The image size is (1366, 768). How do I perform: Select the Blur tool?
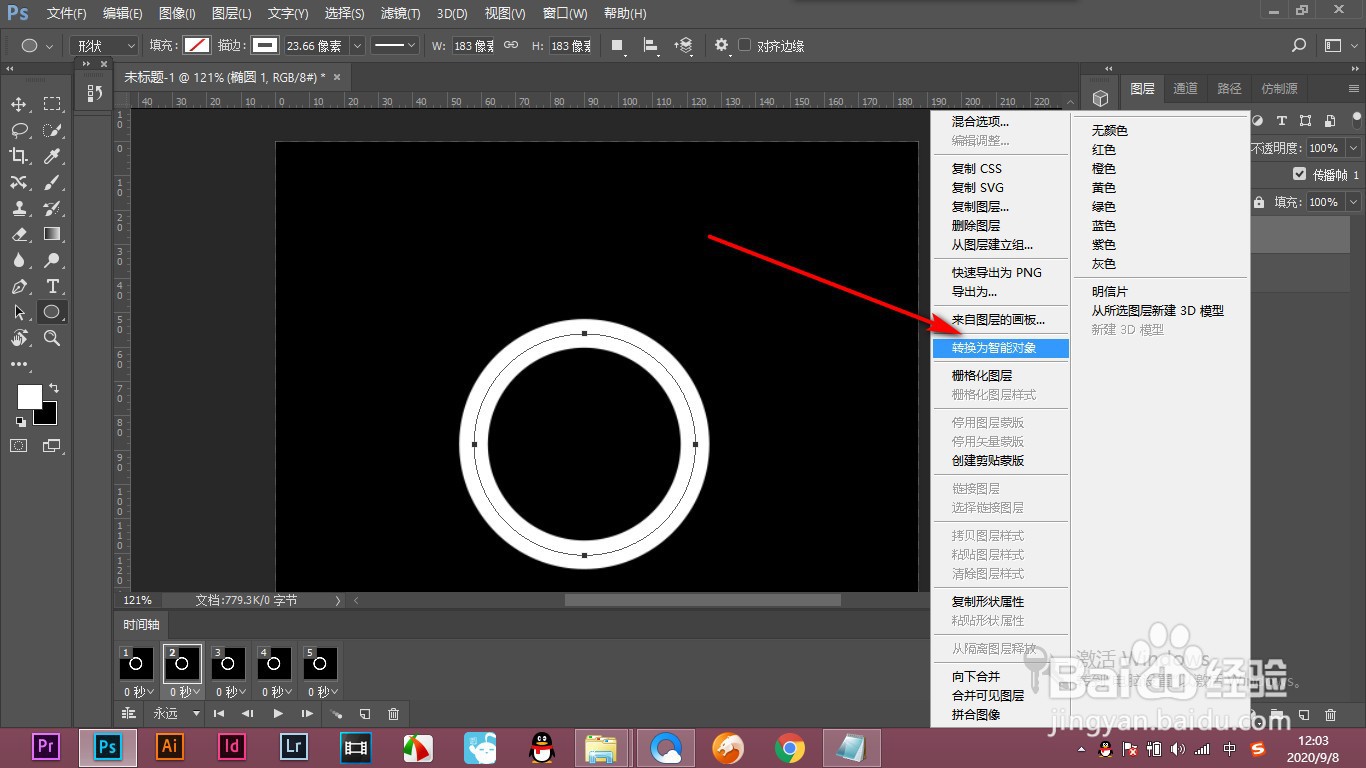coord(19,260)
